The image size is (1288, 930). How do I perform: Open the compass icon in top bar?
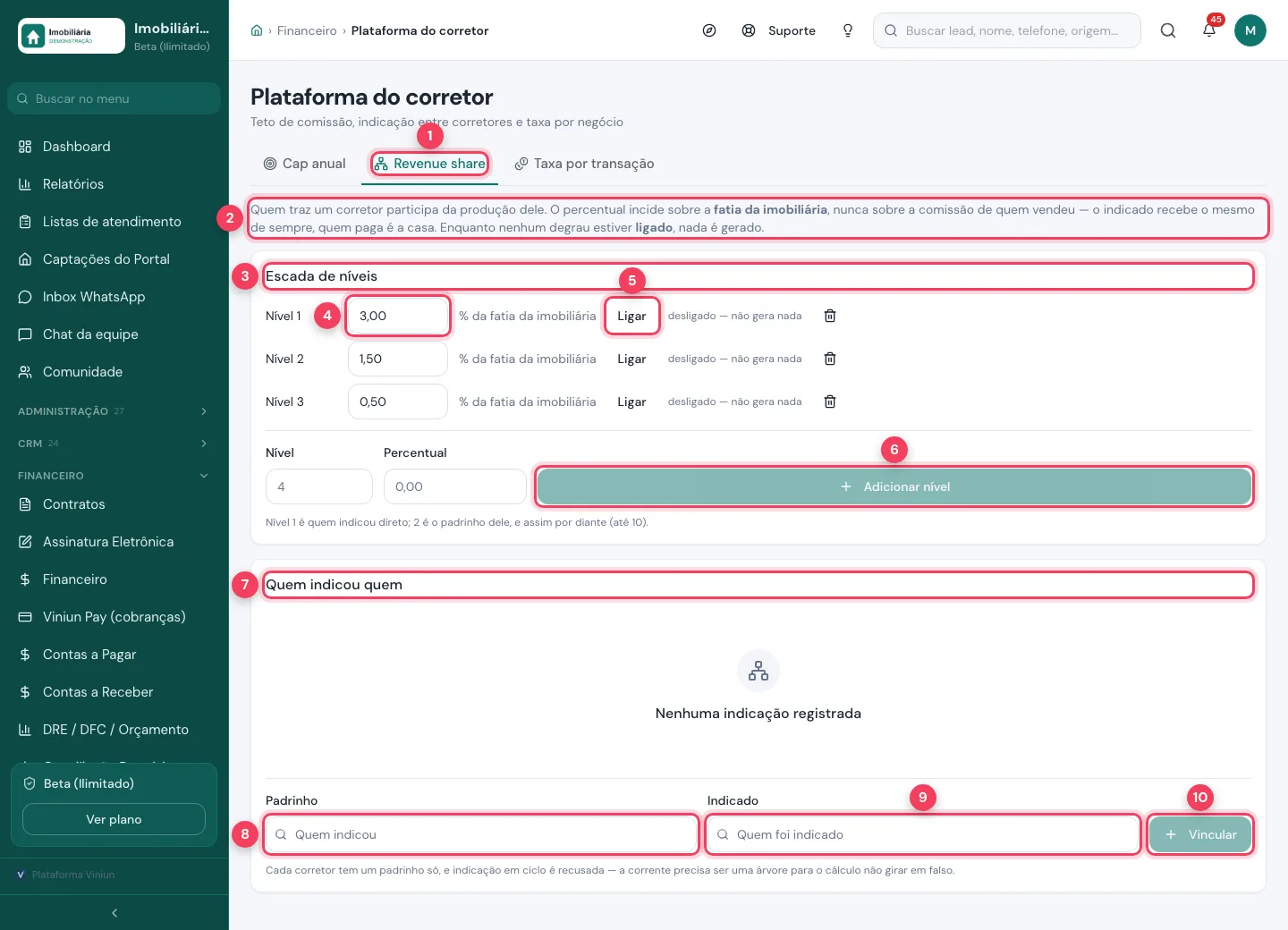pos(709,30)
